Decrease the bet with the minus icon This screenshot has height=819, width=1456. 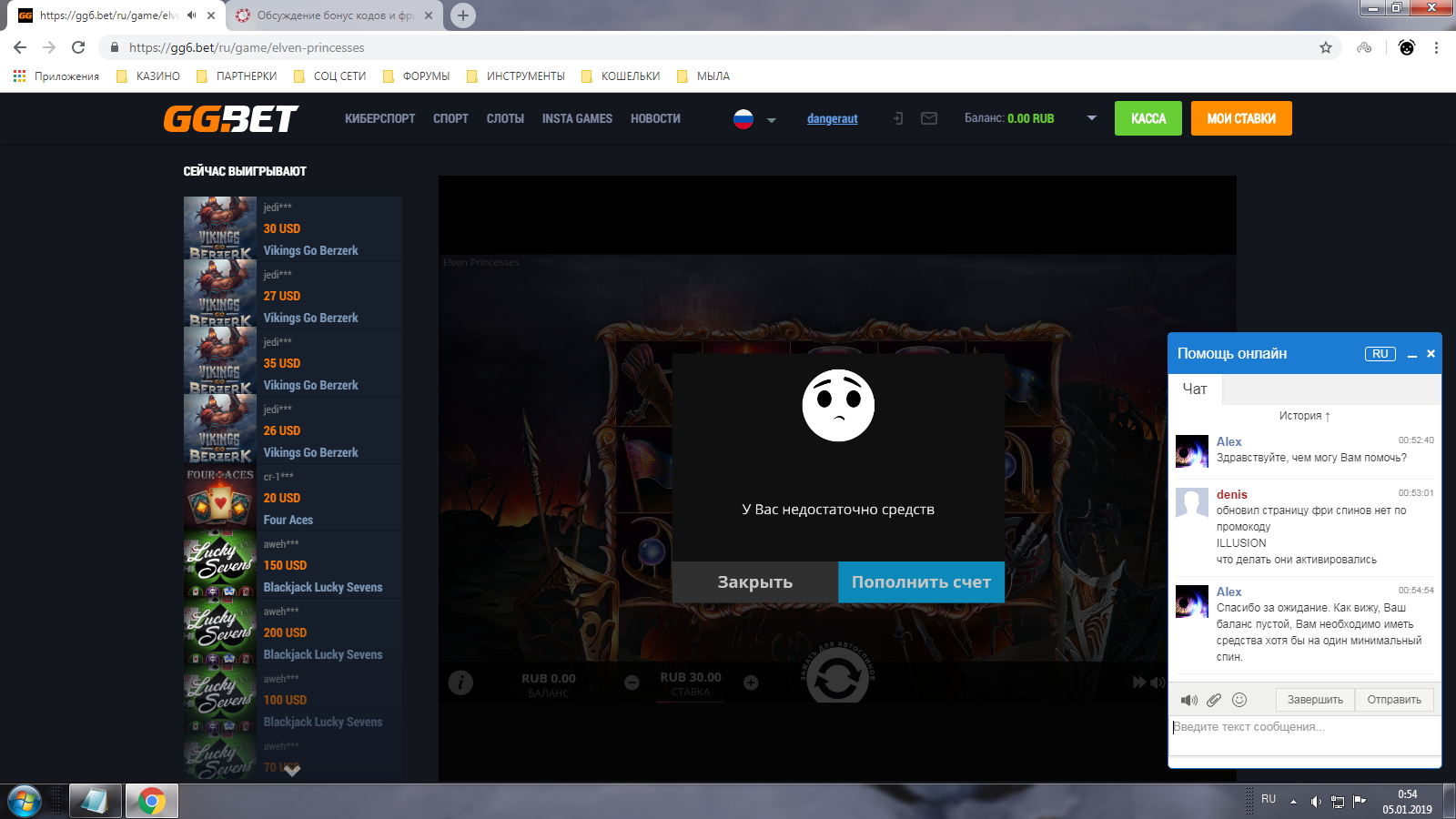pos(632,682)
